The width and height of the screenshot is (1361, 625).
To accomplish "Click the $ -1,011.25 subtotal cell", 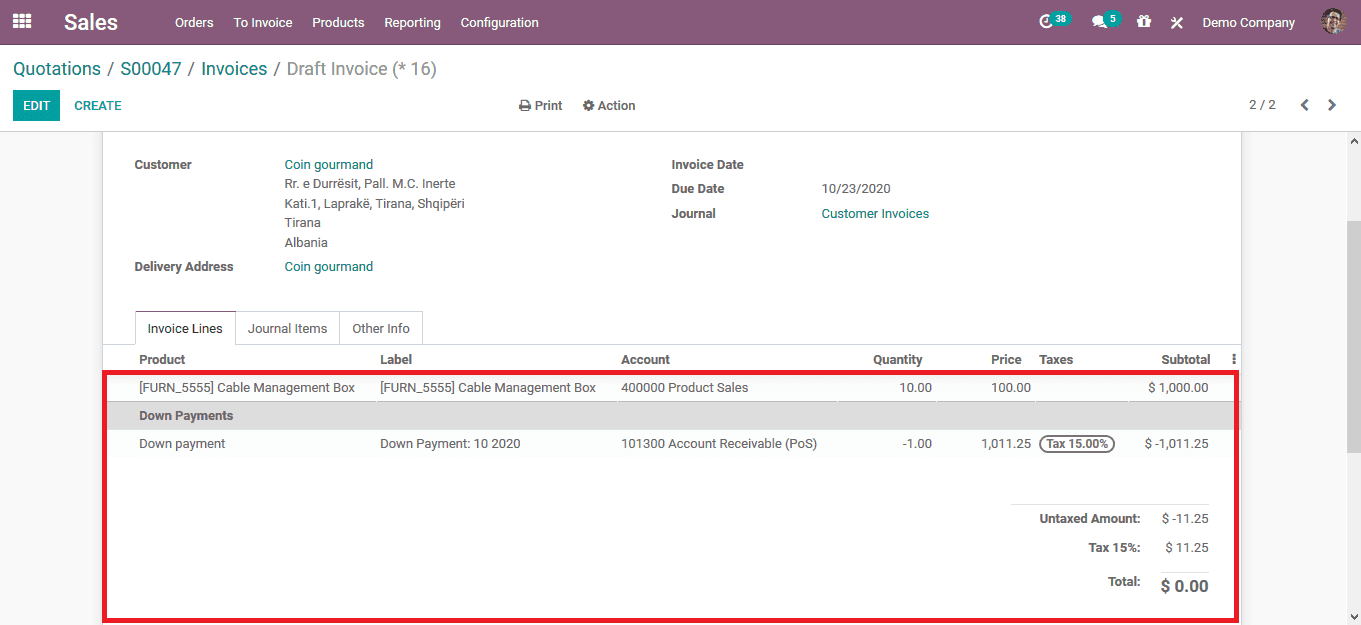I will (1176, 443).
